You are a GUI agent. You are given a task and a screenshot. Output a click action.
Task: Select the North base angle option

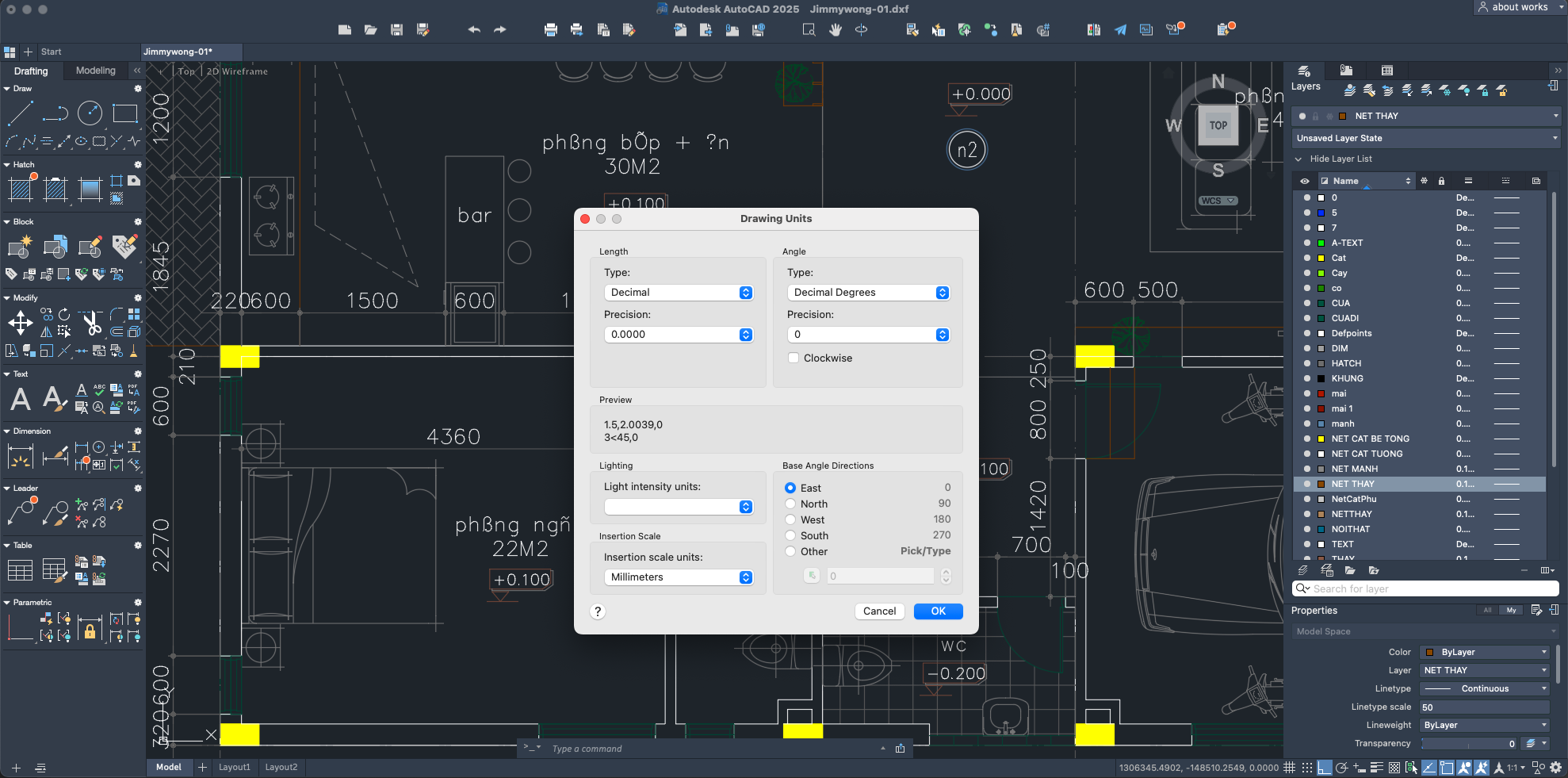pyautogui.click(x=790, y=504)
